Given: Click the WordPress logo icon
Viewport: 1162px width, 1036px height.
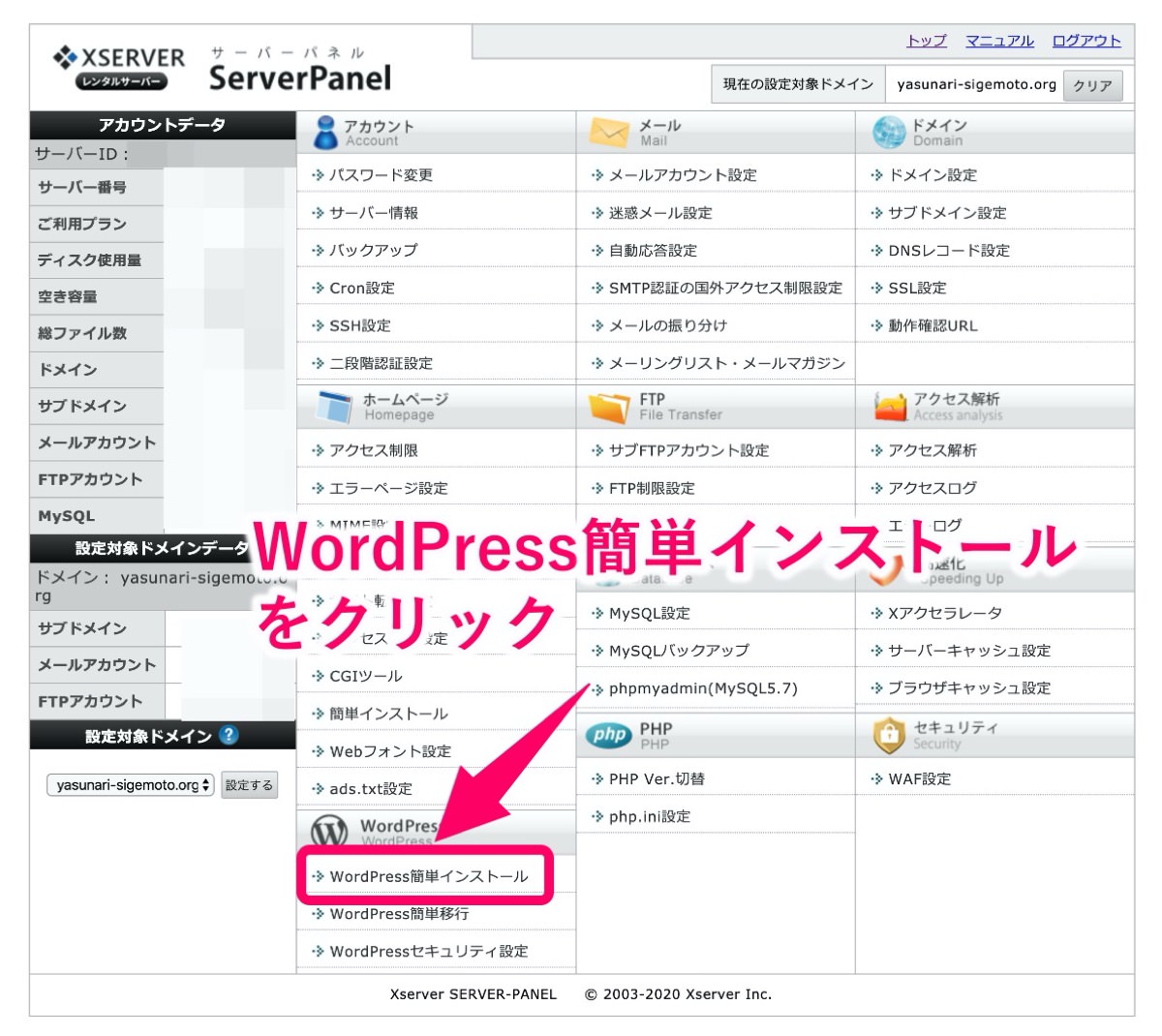Looking at the screenshot, I should click(x=329, y=831).
